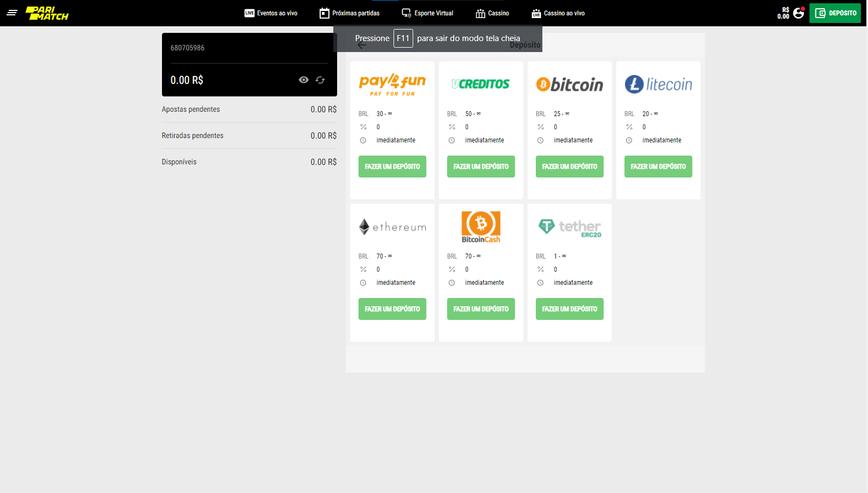This screenshot has height=493, width=868.
Task: Select the Pay4Fun logo
Action: point(392,84)
